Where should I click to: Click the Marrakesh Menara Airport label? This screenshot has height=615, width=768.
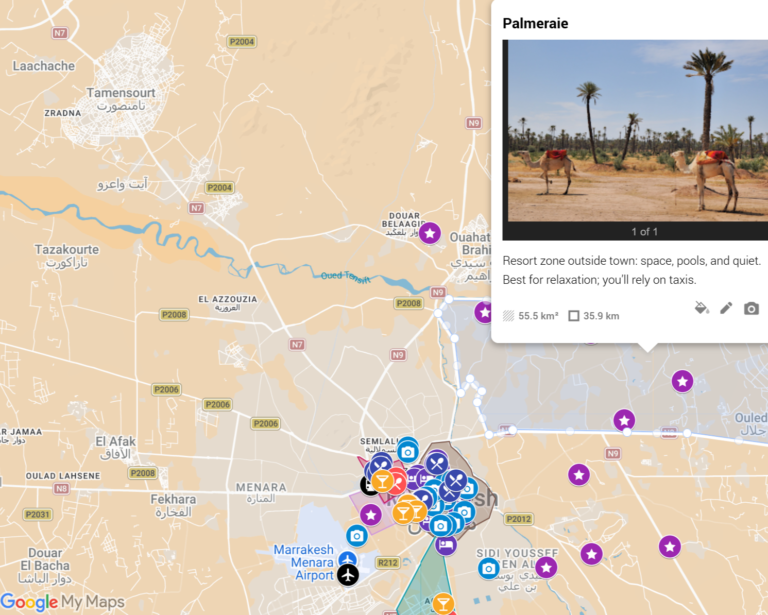pos(303,563)
